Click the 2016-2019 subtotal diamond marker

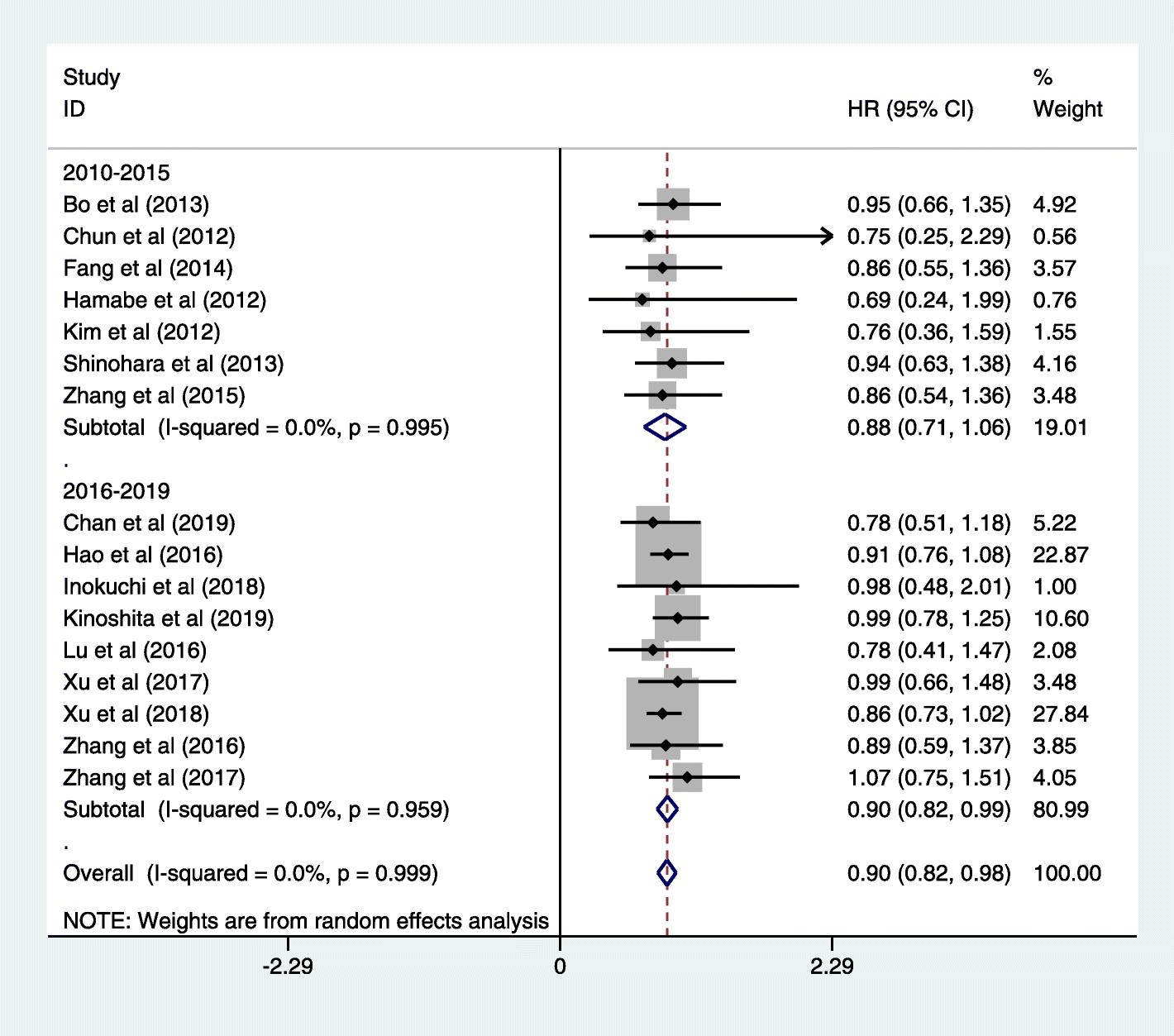(667, 809)
